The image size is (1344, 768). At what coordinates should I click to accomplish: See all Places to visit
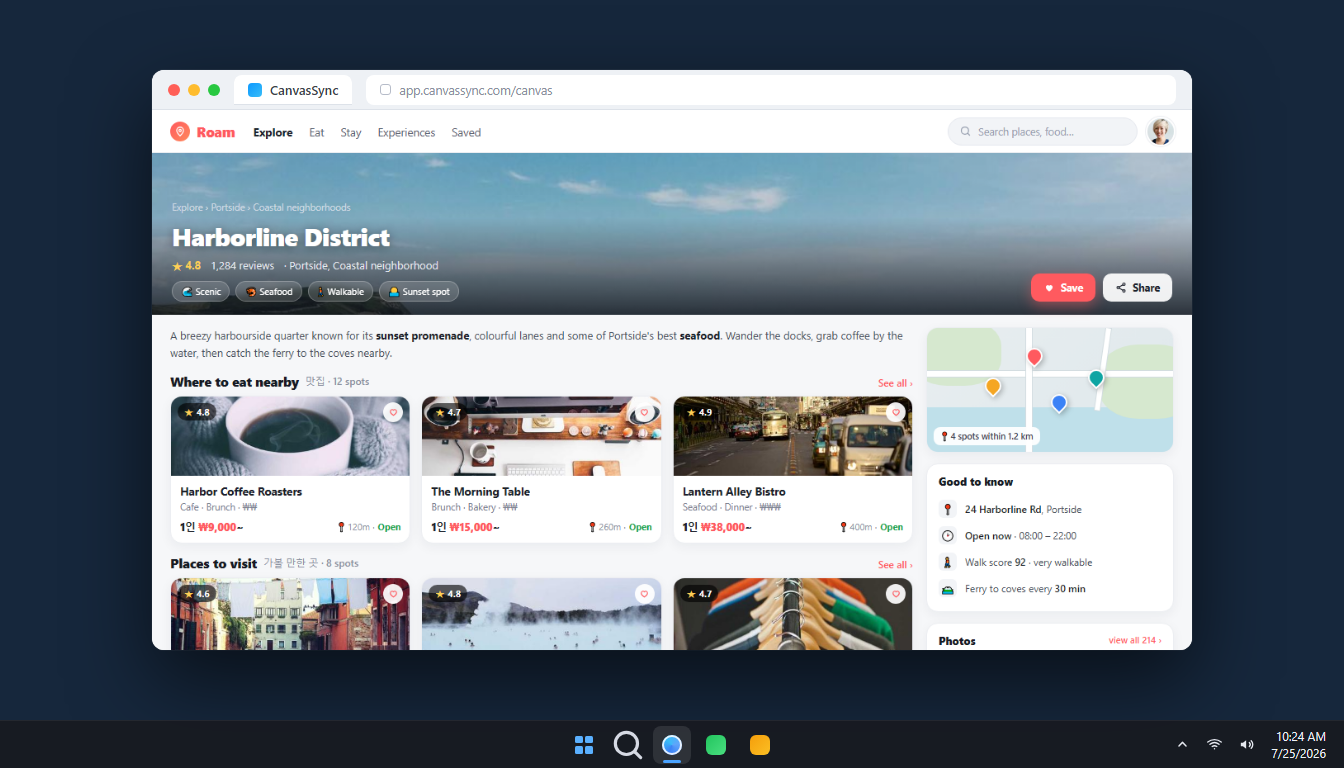[x=895, y=565]
